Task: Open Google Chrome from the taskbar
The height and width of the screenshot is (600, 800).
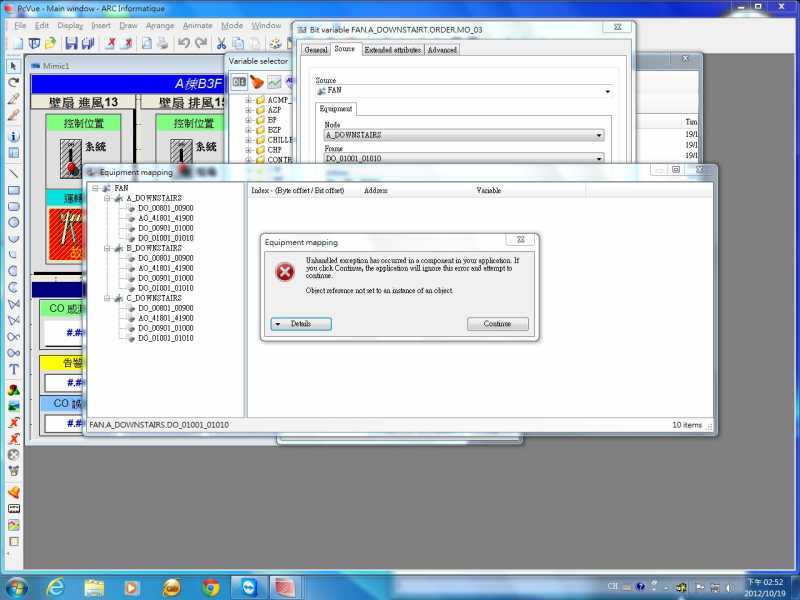Action: 210,587
